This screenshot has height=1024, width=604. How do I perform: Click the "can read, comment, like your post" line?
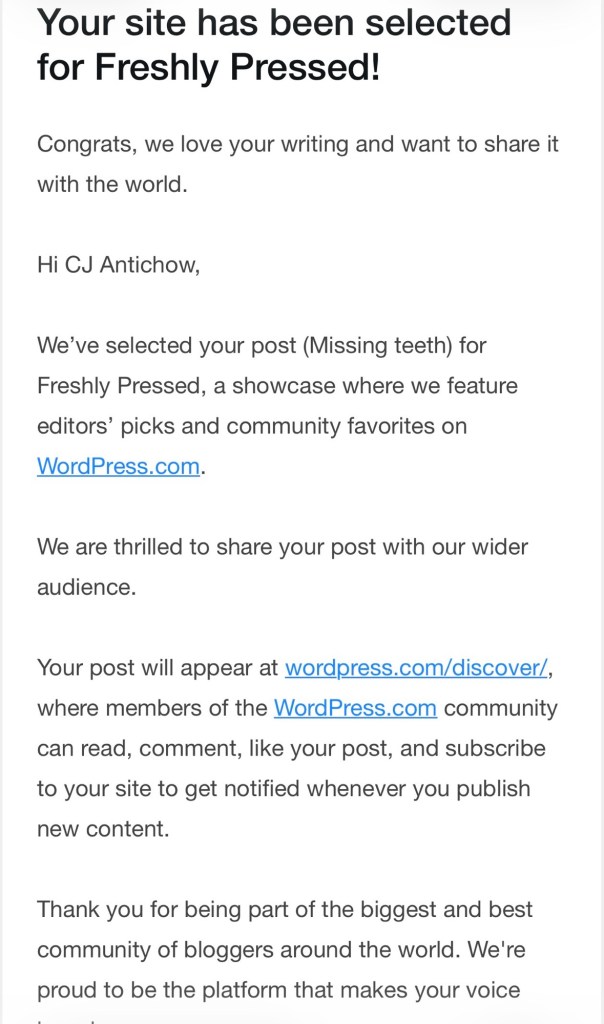coord(291,748)
